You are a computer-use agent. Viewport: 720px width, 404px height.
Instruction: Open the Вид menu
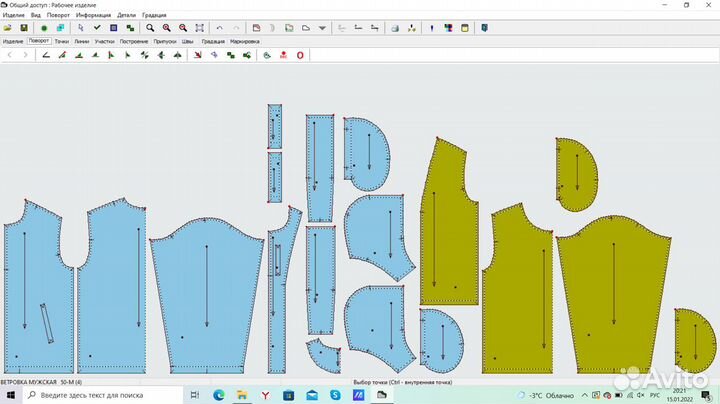coord(35,15)
